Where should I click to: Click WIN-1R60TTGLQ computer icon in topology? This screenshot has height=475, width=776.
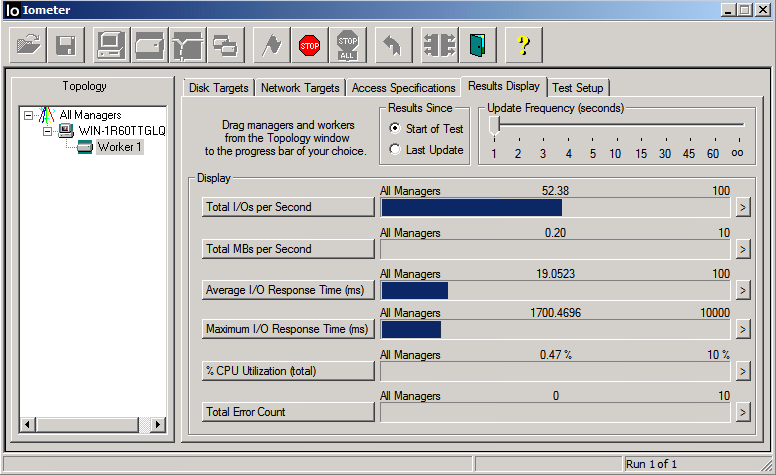click(x=66, y=131)
